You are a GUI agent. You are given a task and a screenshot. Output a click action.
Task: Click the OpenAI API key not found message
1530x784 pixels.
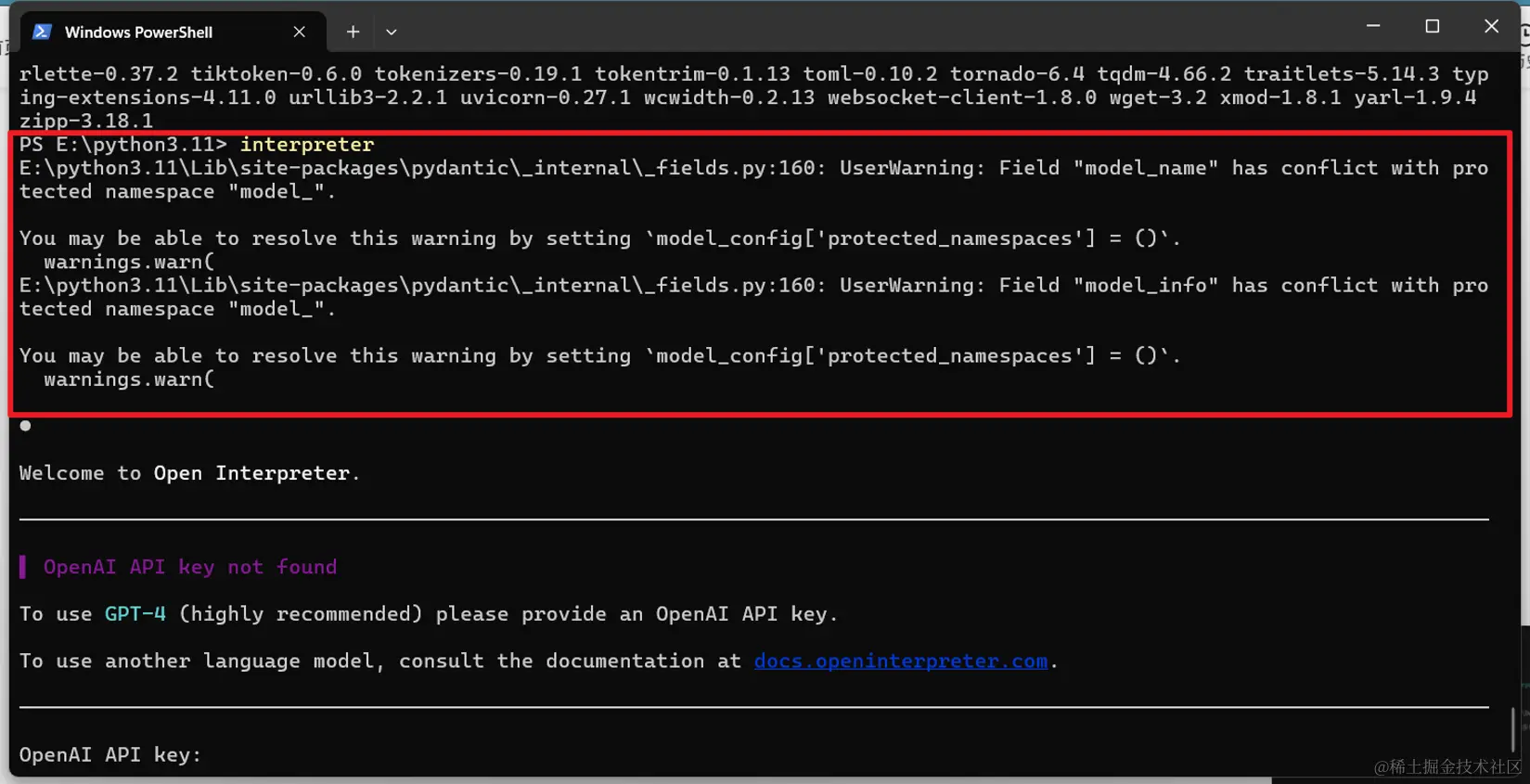[x=190, y=567]
